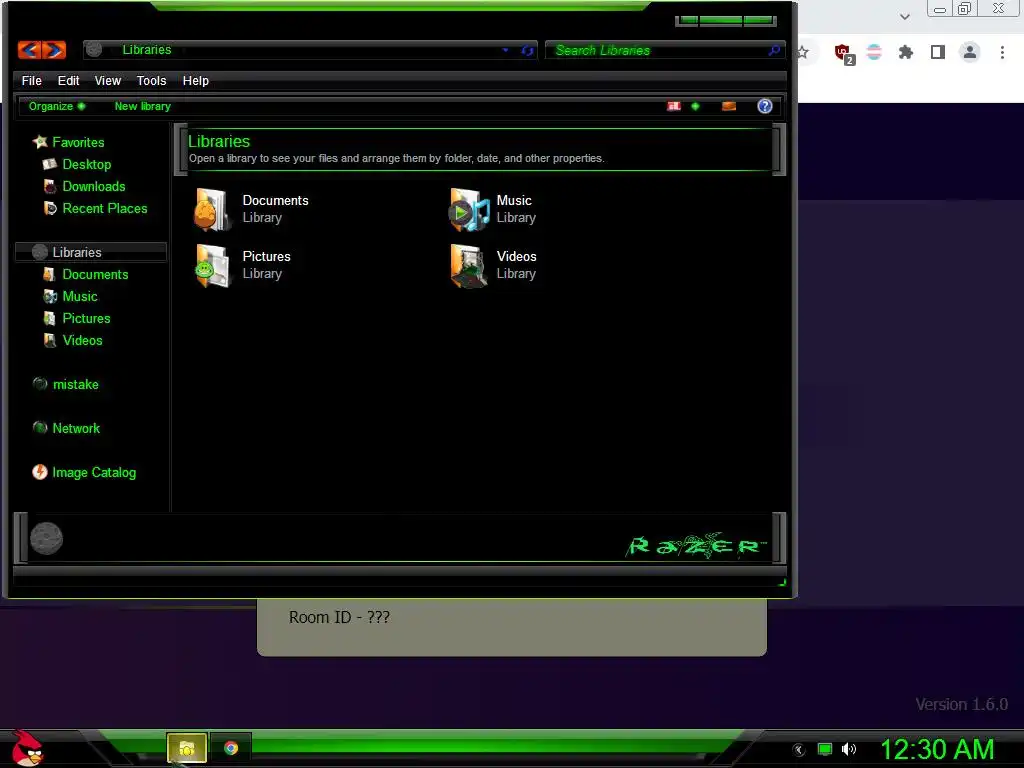Select Network in the navigation pane
The image size is (1024, 768).
67,428
